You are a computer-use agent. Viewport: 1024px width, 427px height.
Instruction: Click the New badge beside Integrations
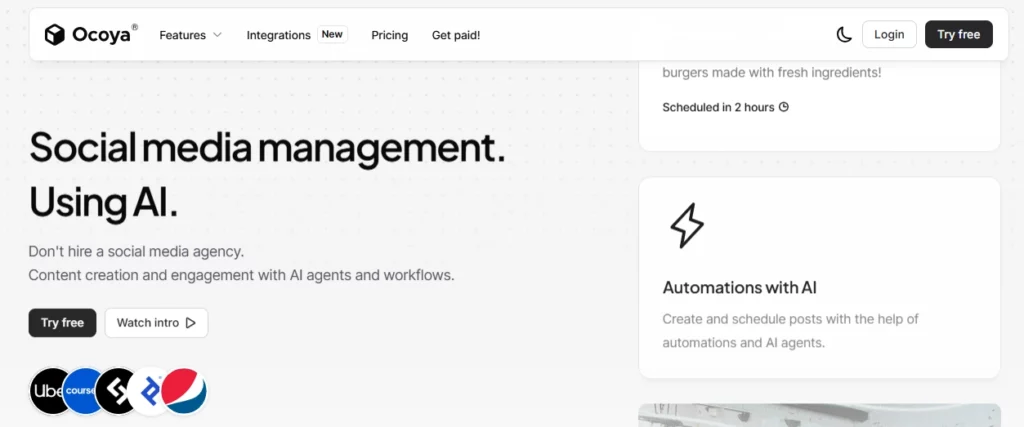(332, 34)
